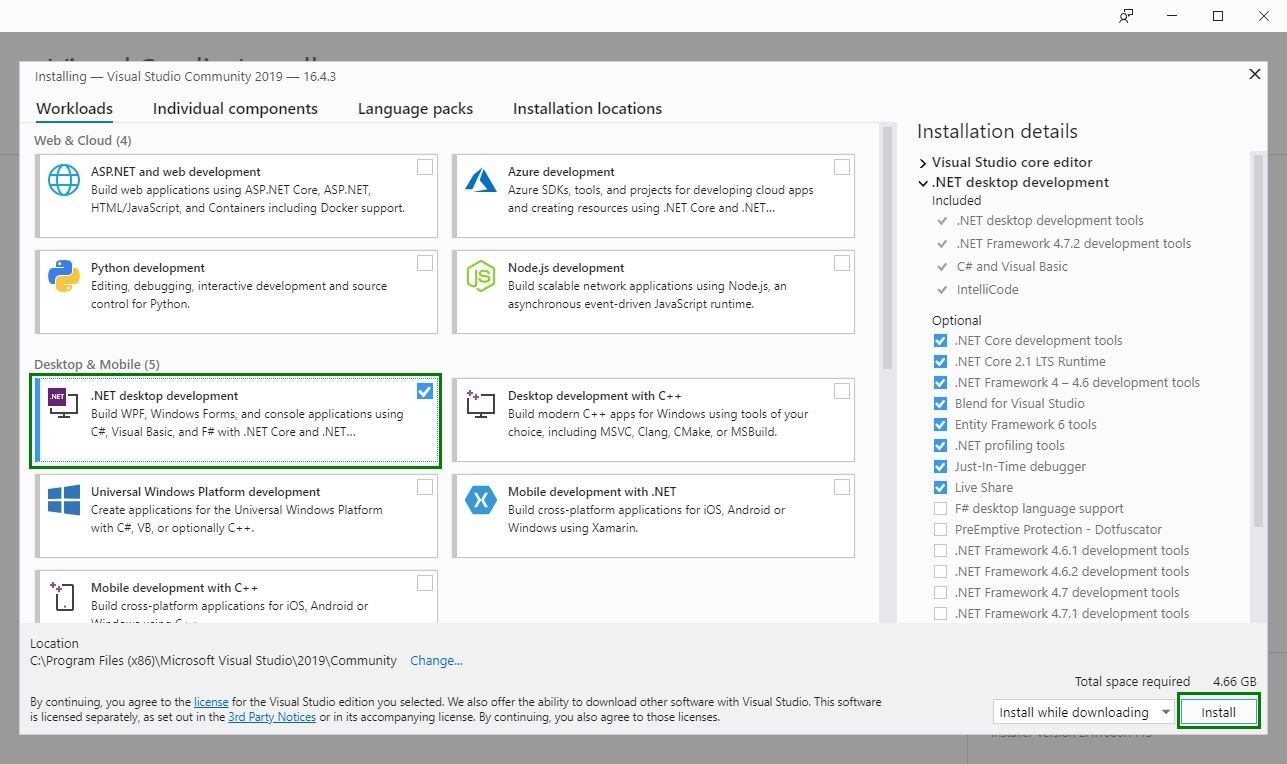Screen dimensions: 1287x764
Task: Click the Python development logo icon
Action: tap(64, 276)
